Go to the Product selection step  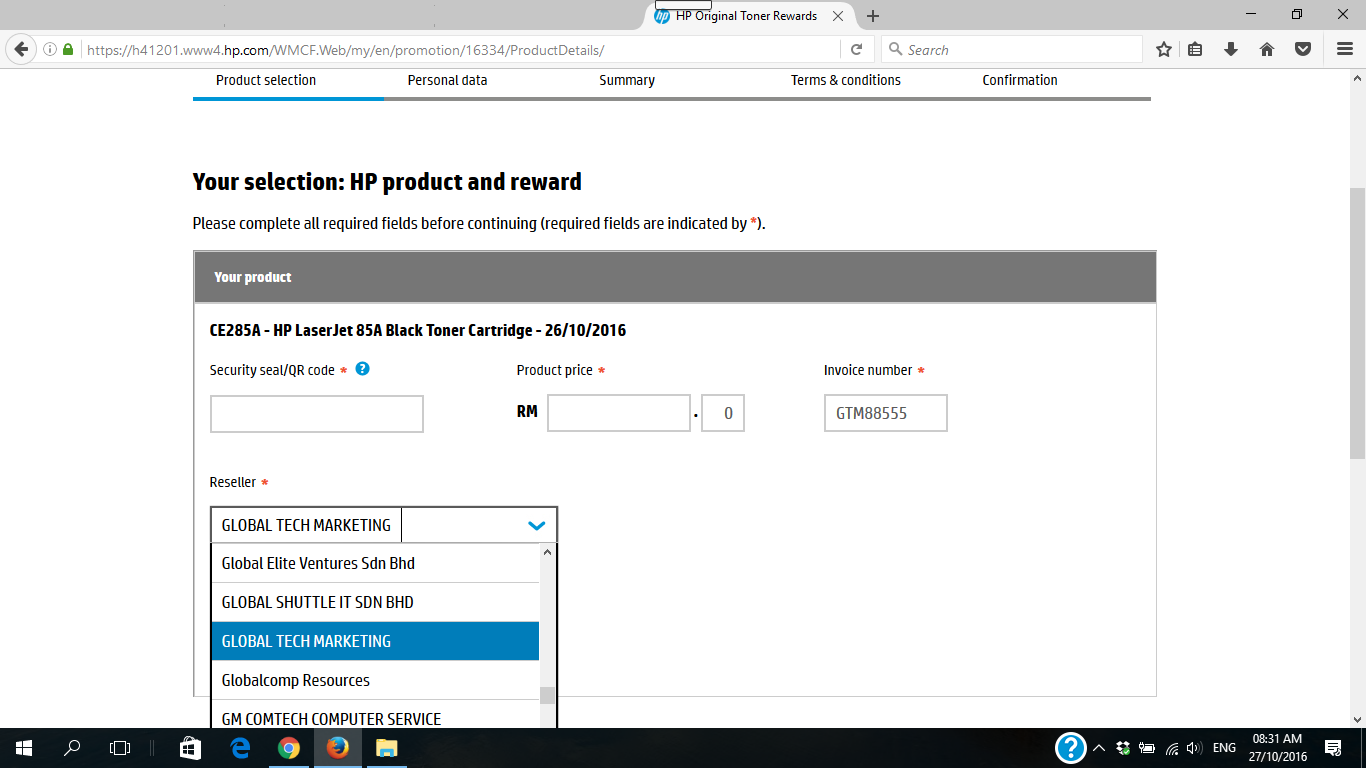click(266, 80)
